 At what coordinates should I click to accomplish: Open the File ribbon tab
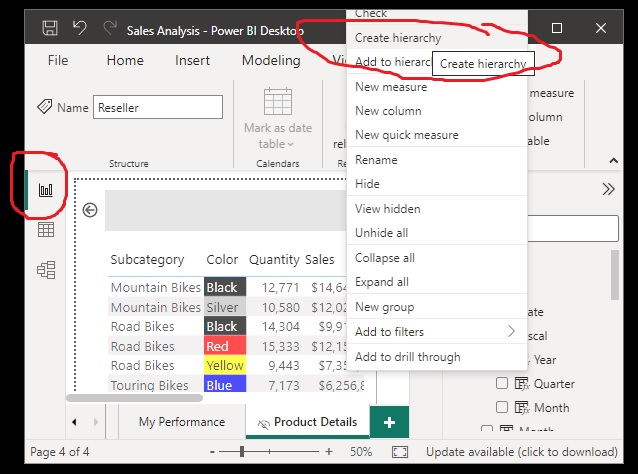pos(58,60)
